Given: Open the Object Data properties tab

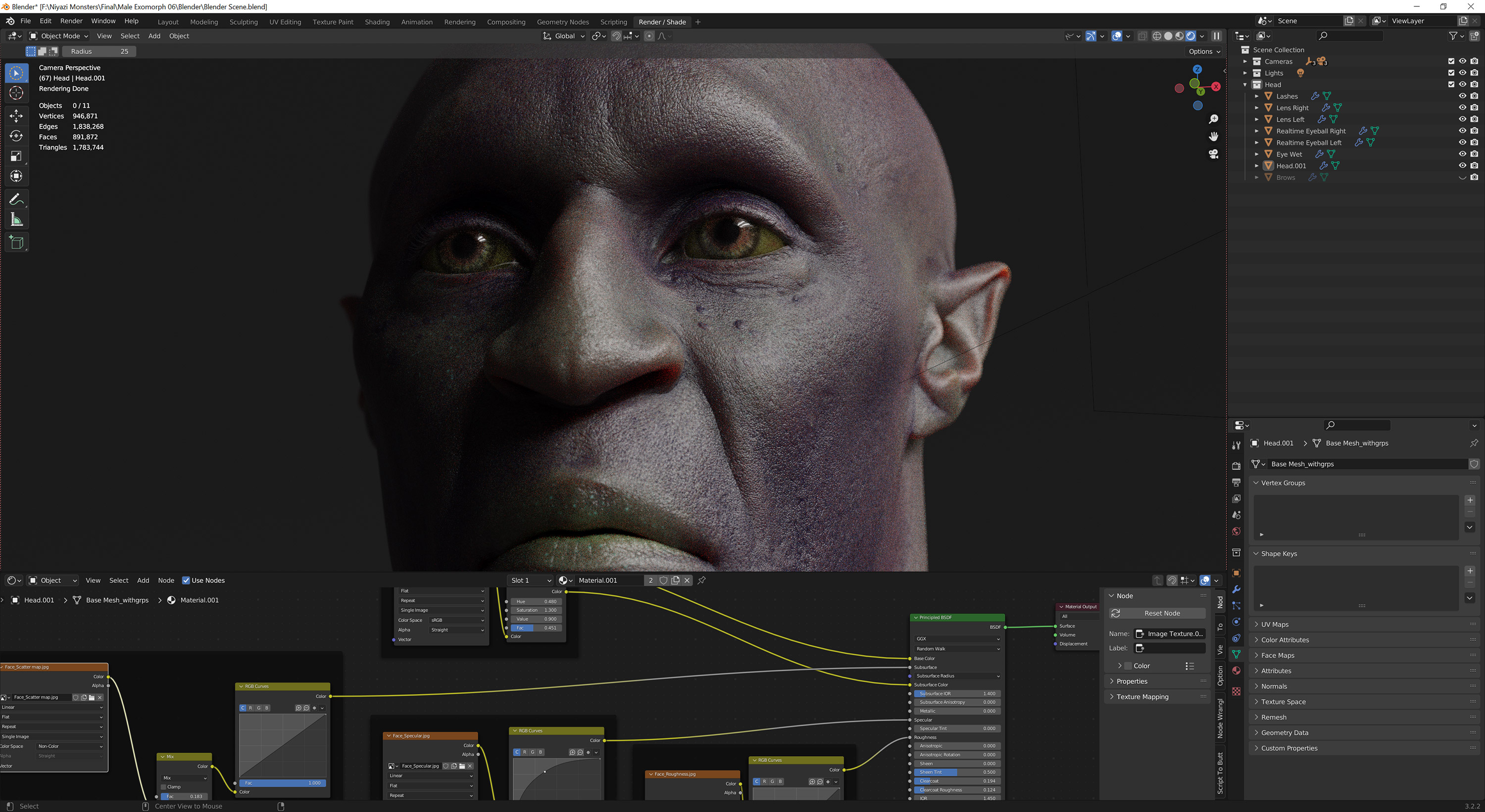Looking at the screenshot, I should point(1236,654).
